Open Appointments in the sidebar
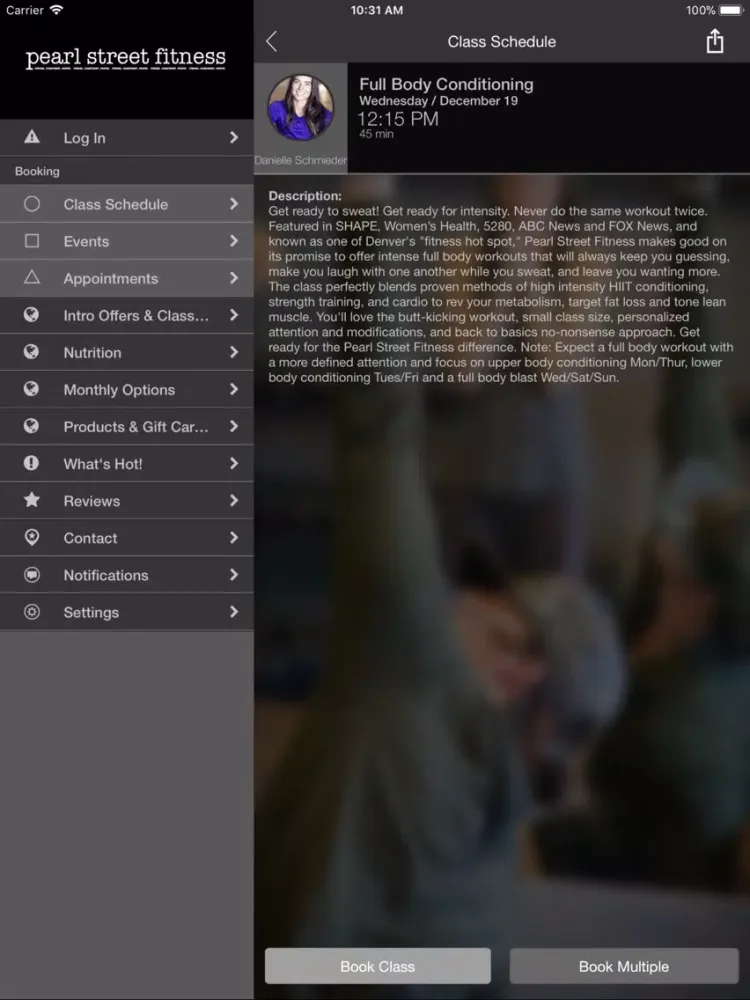Image resolution: width=750 pixels, height=1000 pixels. click(x=127, y=278)
